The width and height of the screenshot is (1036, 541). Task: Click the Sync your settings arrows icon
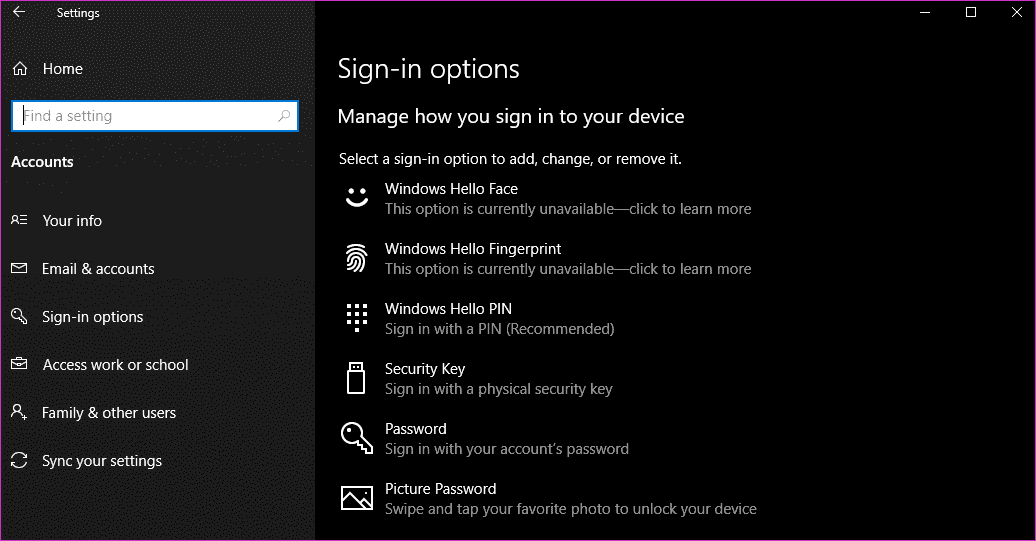click(x=19, y=460)
